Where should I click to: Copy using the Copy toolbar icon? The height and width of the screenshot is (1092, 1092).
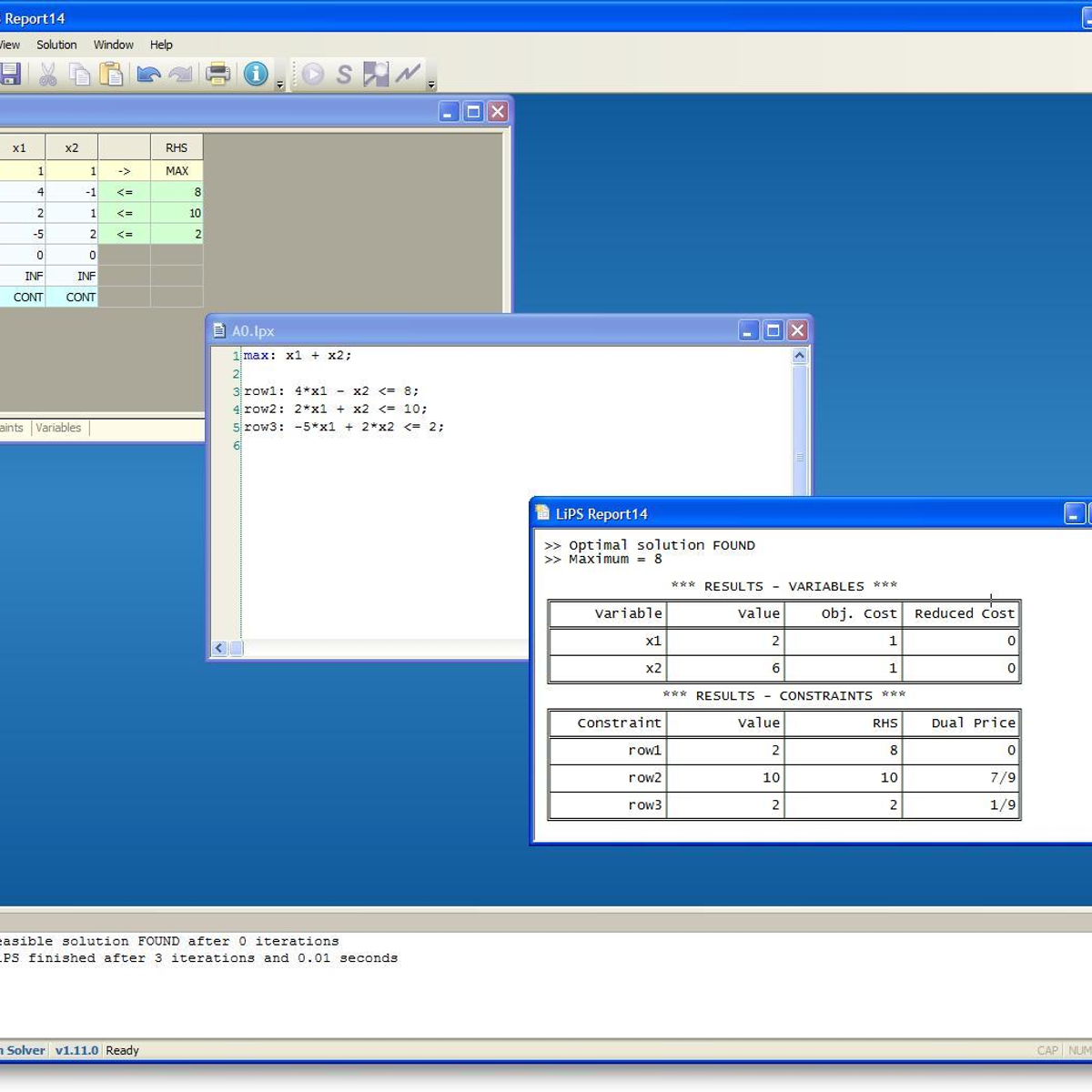(81, 75)
